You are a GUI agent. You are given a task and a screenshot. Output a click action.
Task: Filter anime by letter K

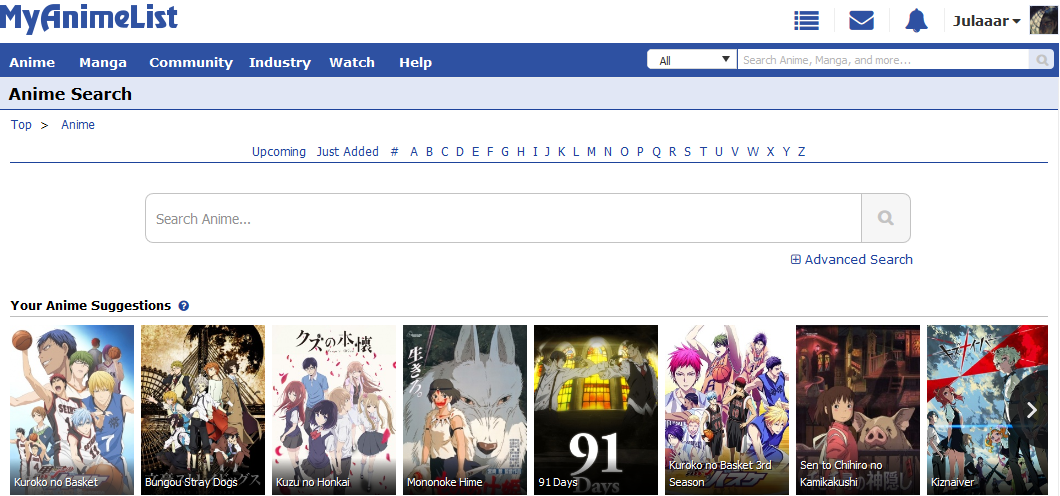coord(561,151)
